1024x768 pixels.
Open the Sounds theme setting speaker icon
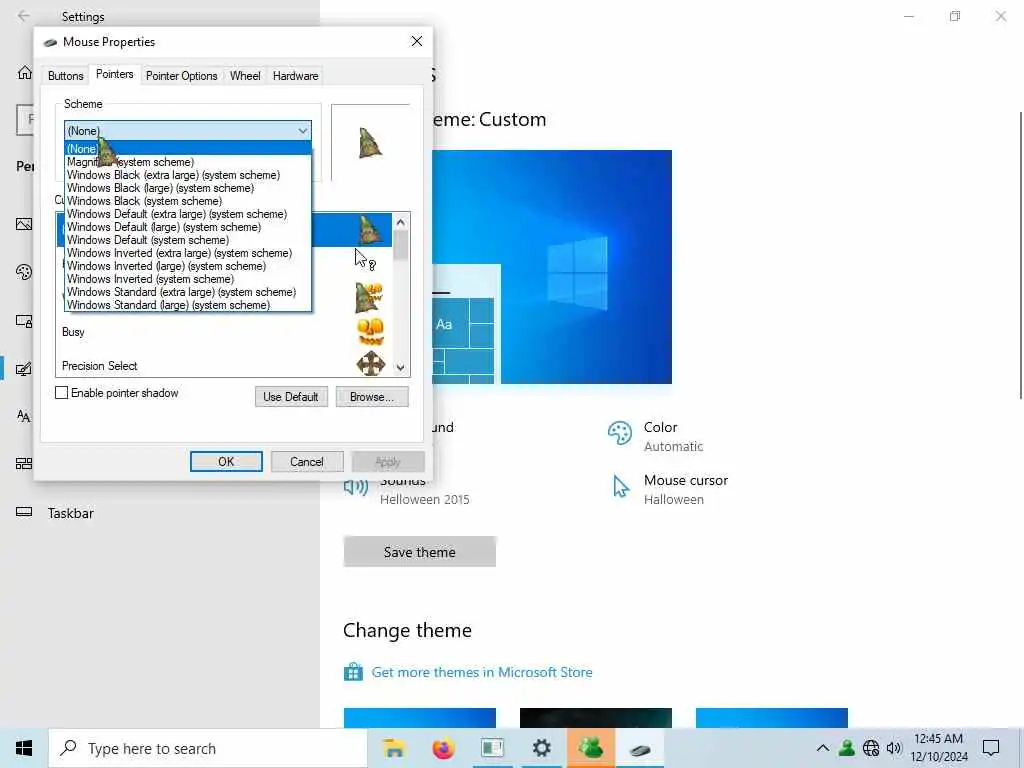pos(356,487)
